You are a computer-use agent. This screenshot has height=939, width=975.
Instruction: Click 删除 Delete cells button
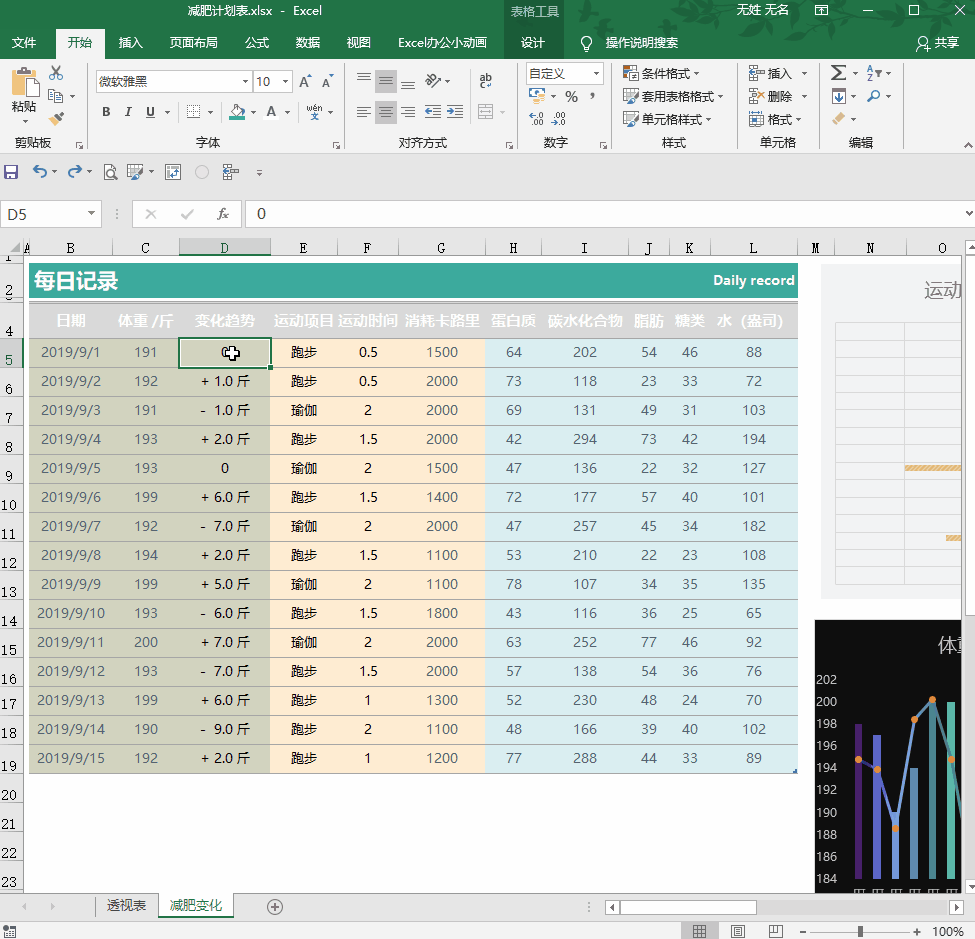point(771,96)
